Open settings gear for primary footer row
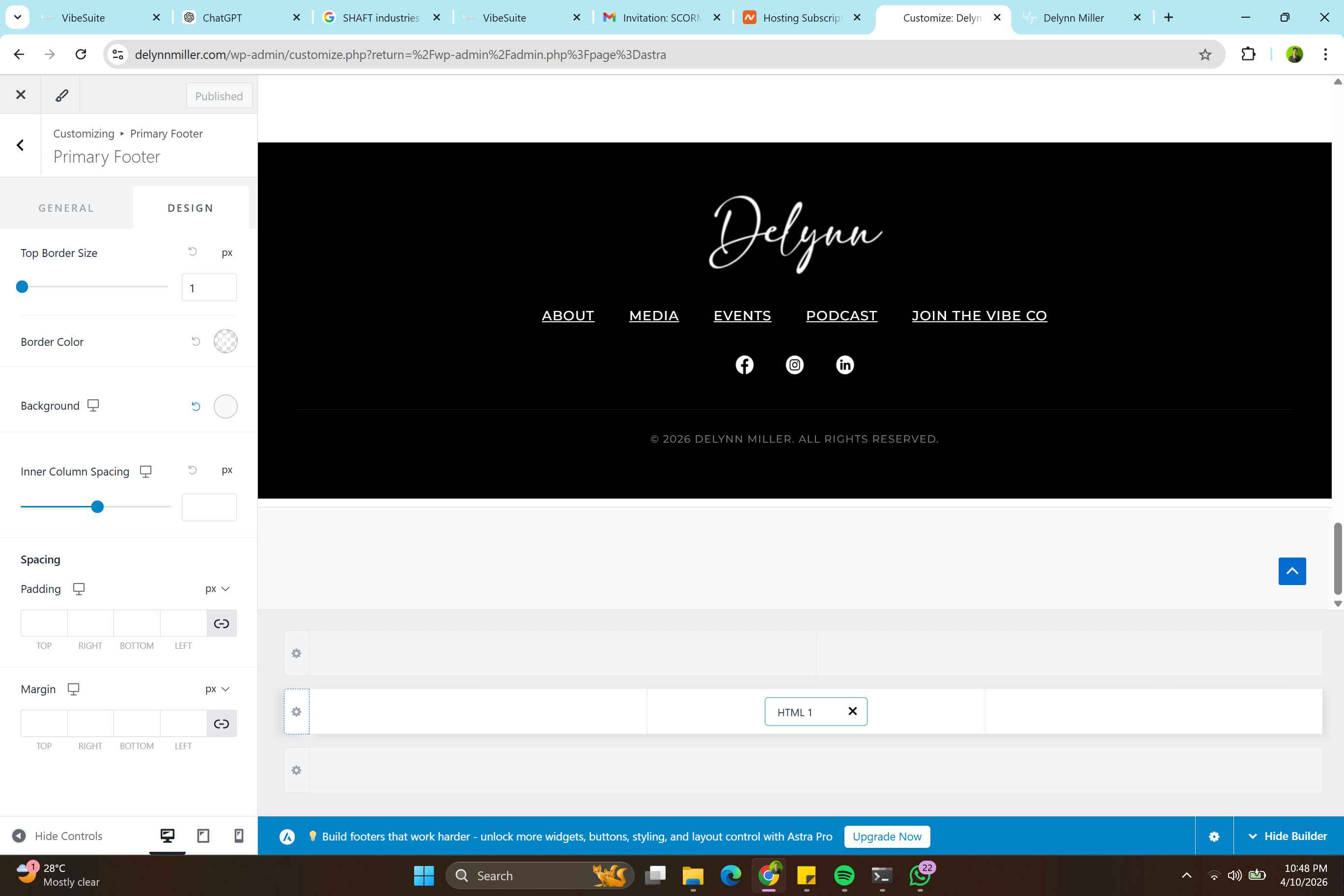This screenshot has width=1344, height=896. click(297, 711)
